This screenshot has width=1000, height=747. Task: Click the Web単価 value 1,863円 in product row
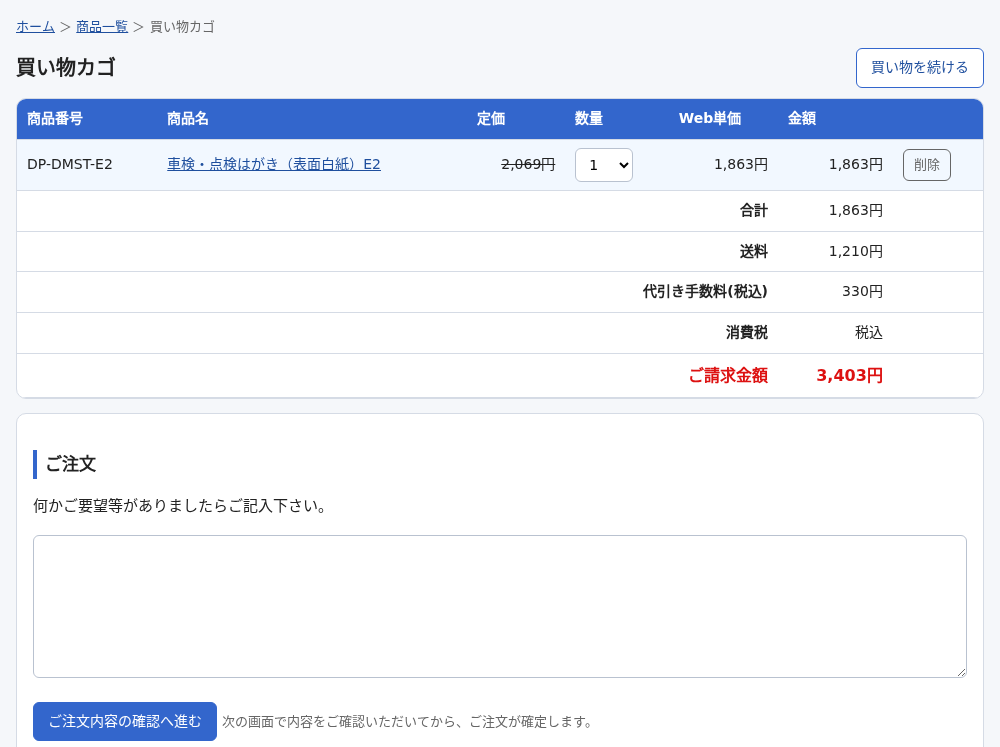741,165
